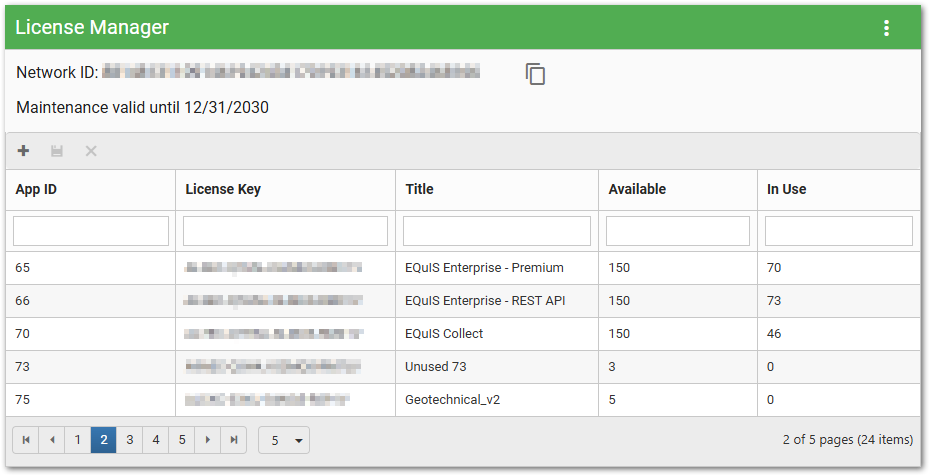Screen dimensions: 930x476
Task: Copy the Network ID to clipboard
Action: click(536, 74)
